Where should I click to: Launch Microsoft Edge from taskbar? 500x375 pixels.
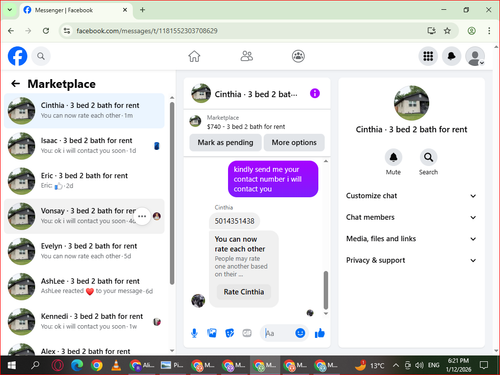[x=77, y=366]
